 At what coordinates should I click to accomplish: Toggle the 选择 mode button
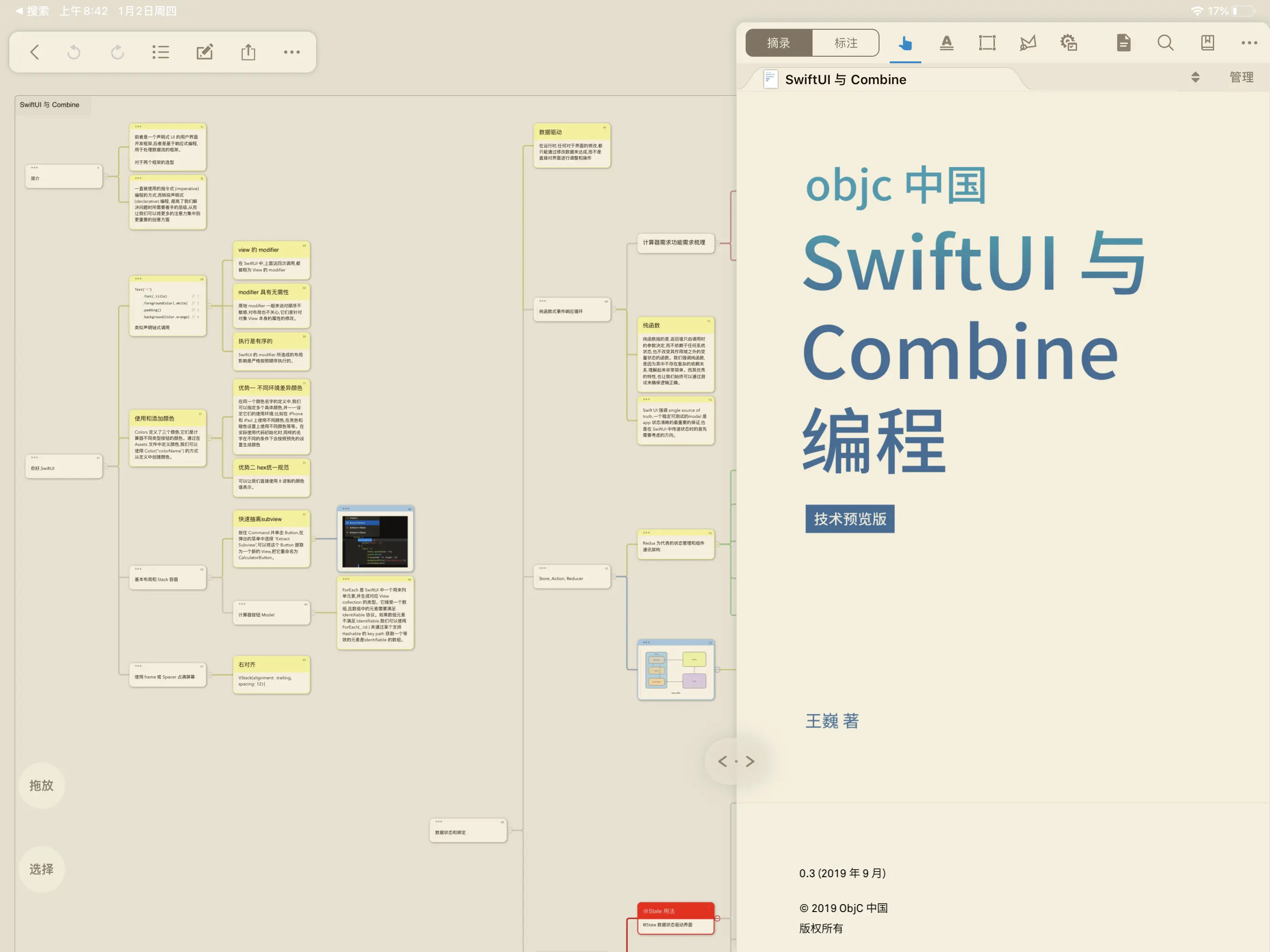[41, 869]
